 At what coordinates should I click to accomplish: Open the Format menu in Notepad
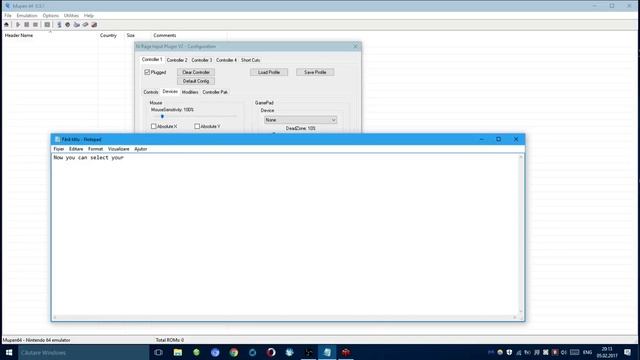(x=96, y=149)
